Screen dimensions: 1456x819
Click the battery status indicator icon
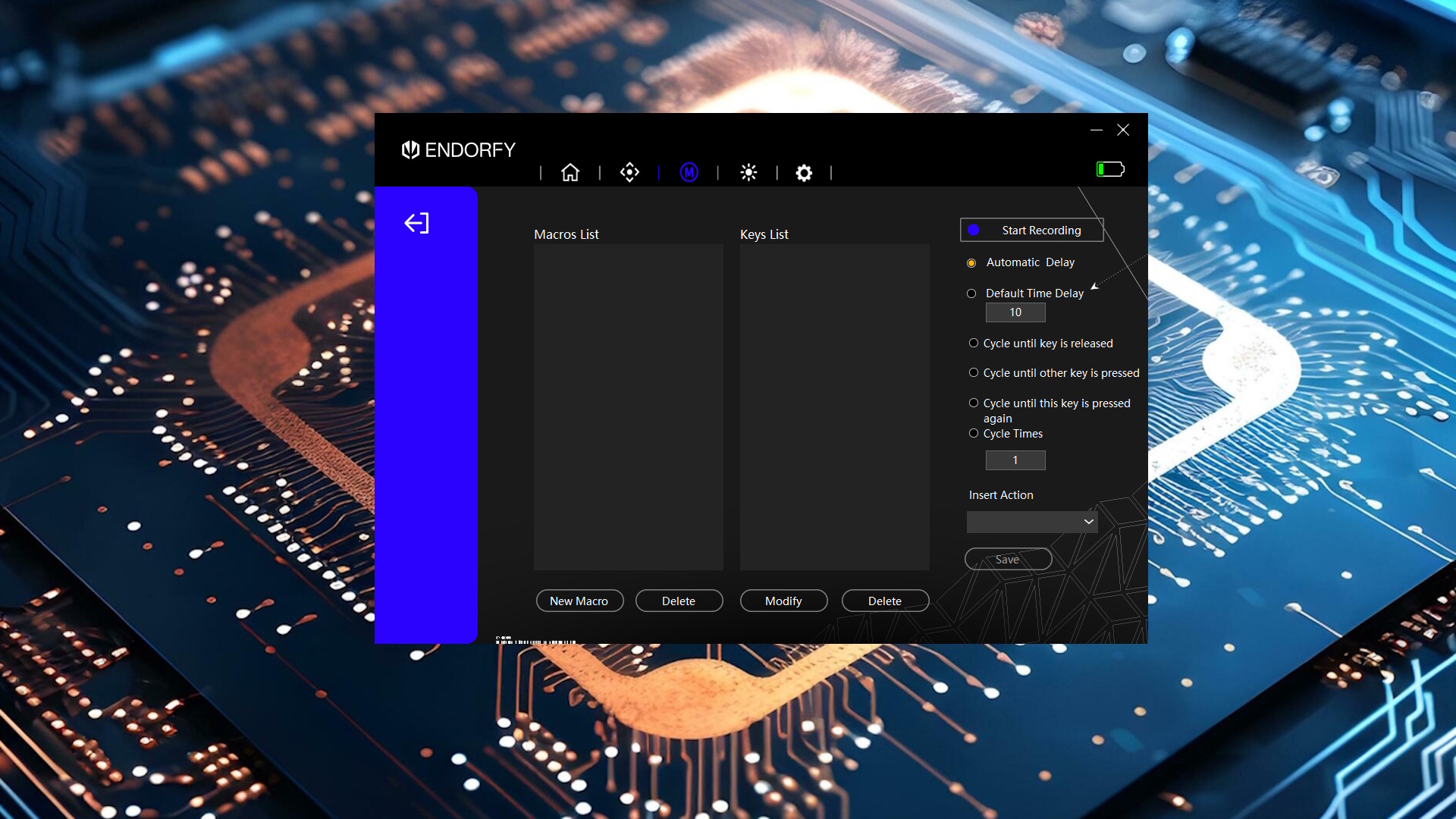tap(1110, 169)
